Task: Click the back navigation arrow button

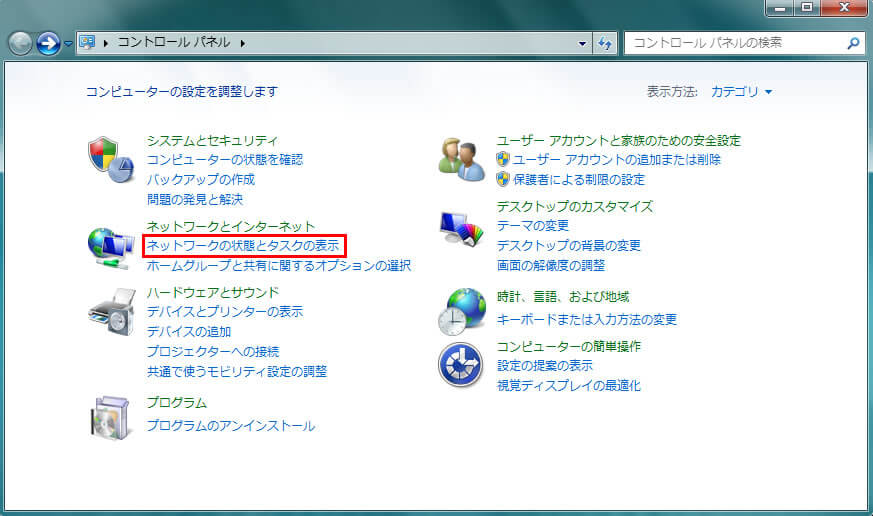Action: tap(20, 43)
